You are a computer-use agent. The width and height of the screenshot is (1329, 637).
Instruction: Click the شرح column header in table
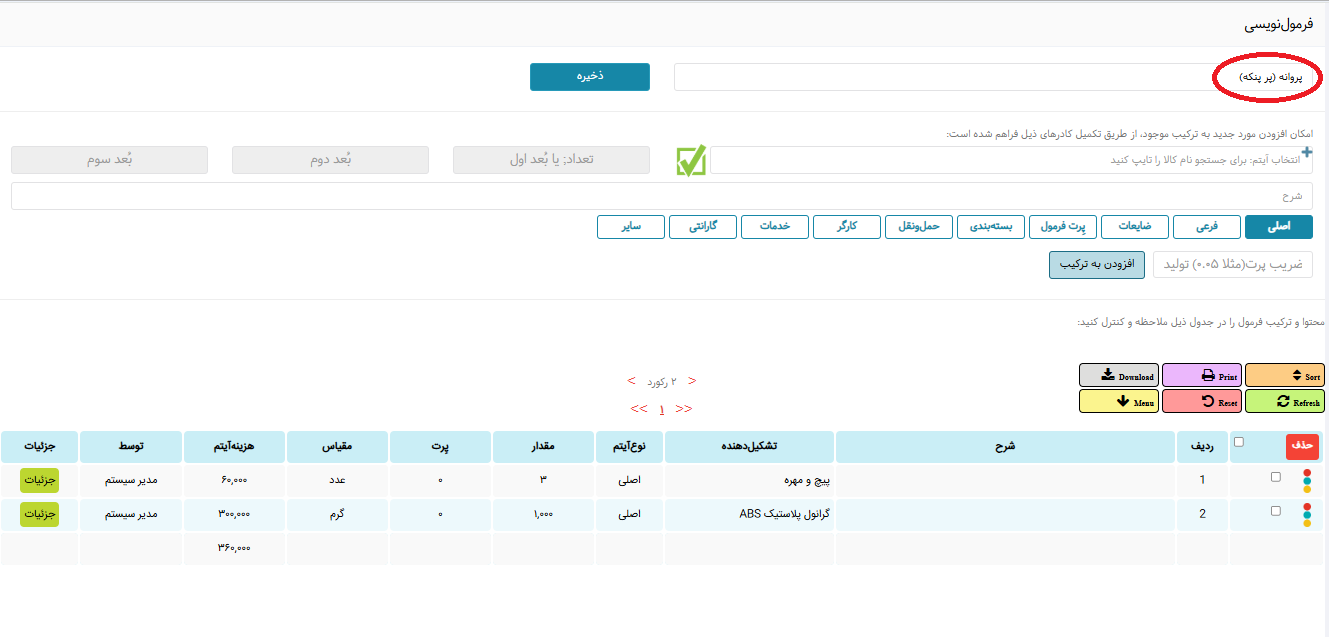[1004, 447]
